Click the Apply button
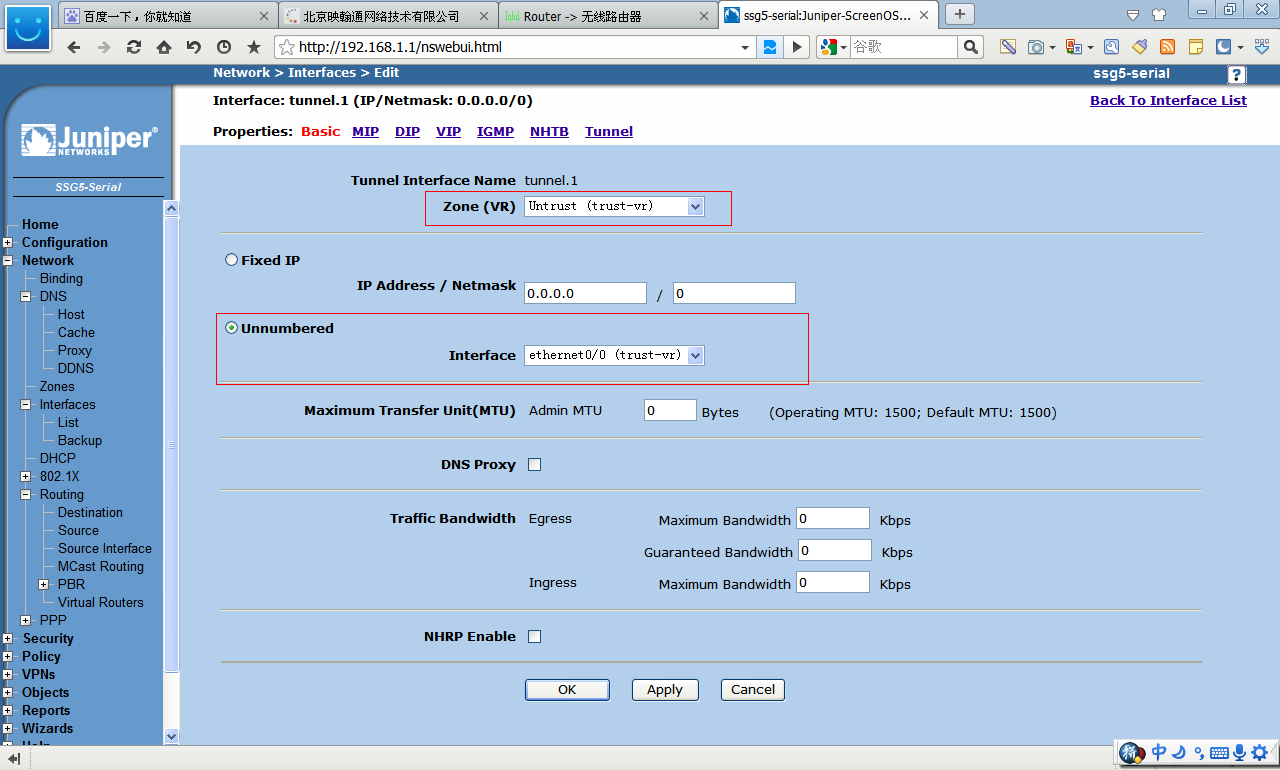Screen dimensions: 1280x770 [x=664, y=690]
